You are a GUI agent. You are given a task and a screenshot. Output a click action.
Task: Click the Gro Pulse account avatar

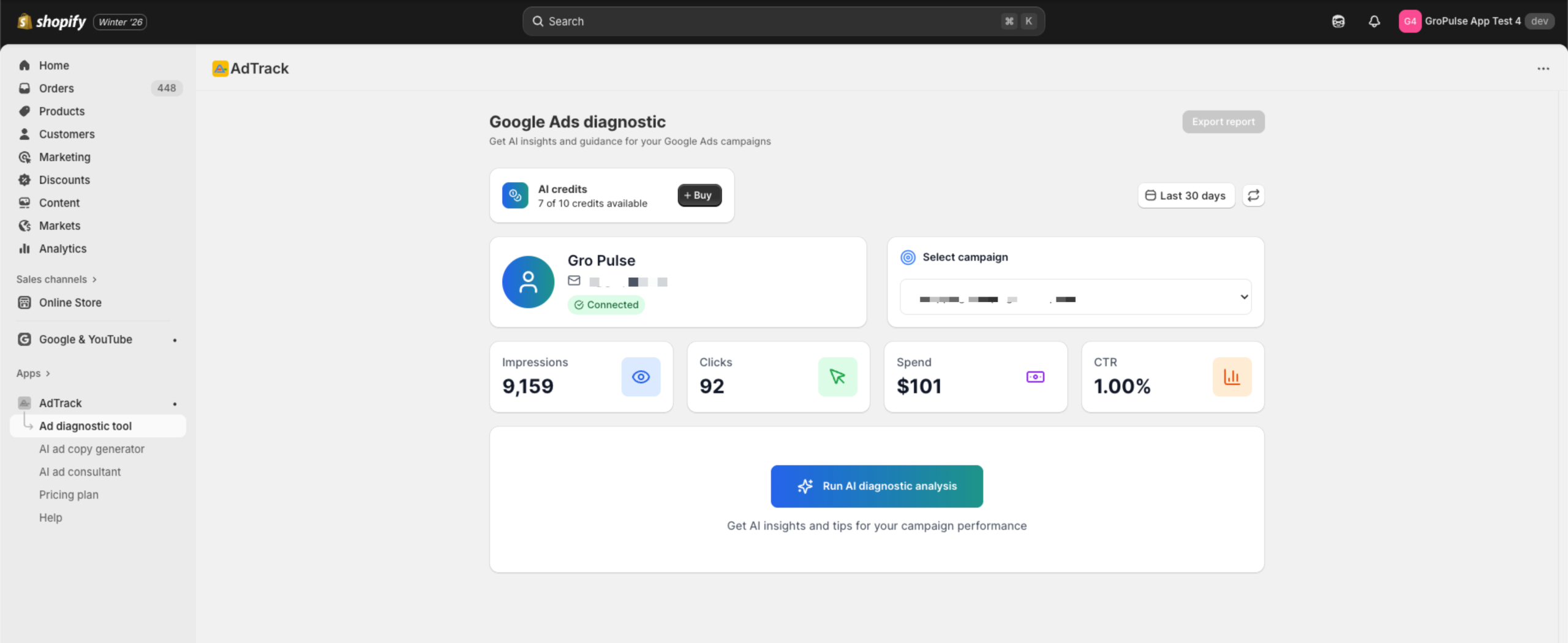528,282
